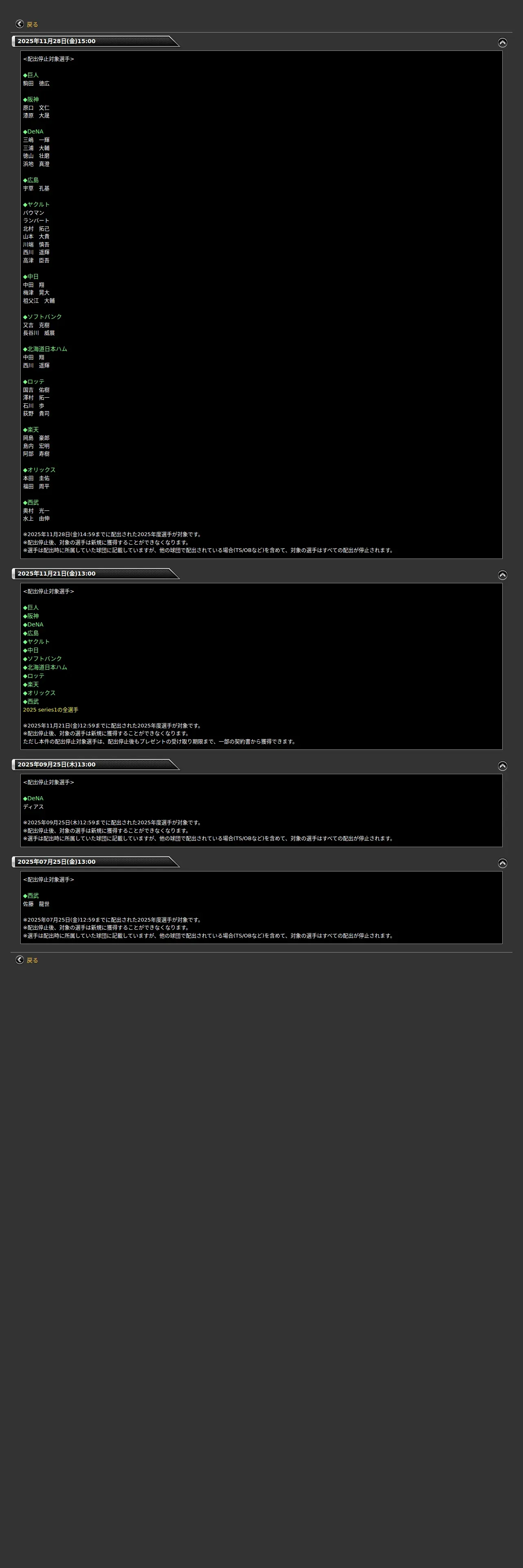Click ◆DeNA heading in the 09月25日 section
Screen dimensions: 523x1568
33,799
